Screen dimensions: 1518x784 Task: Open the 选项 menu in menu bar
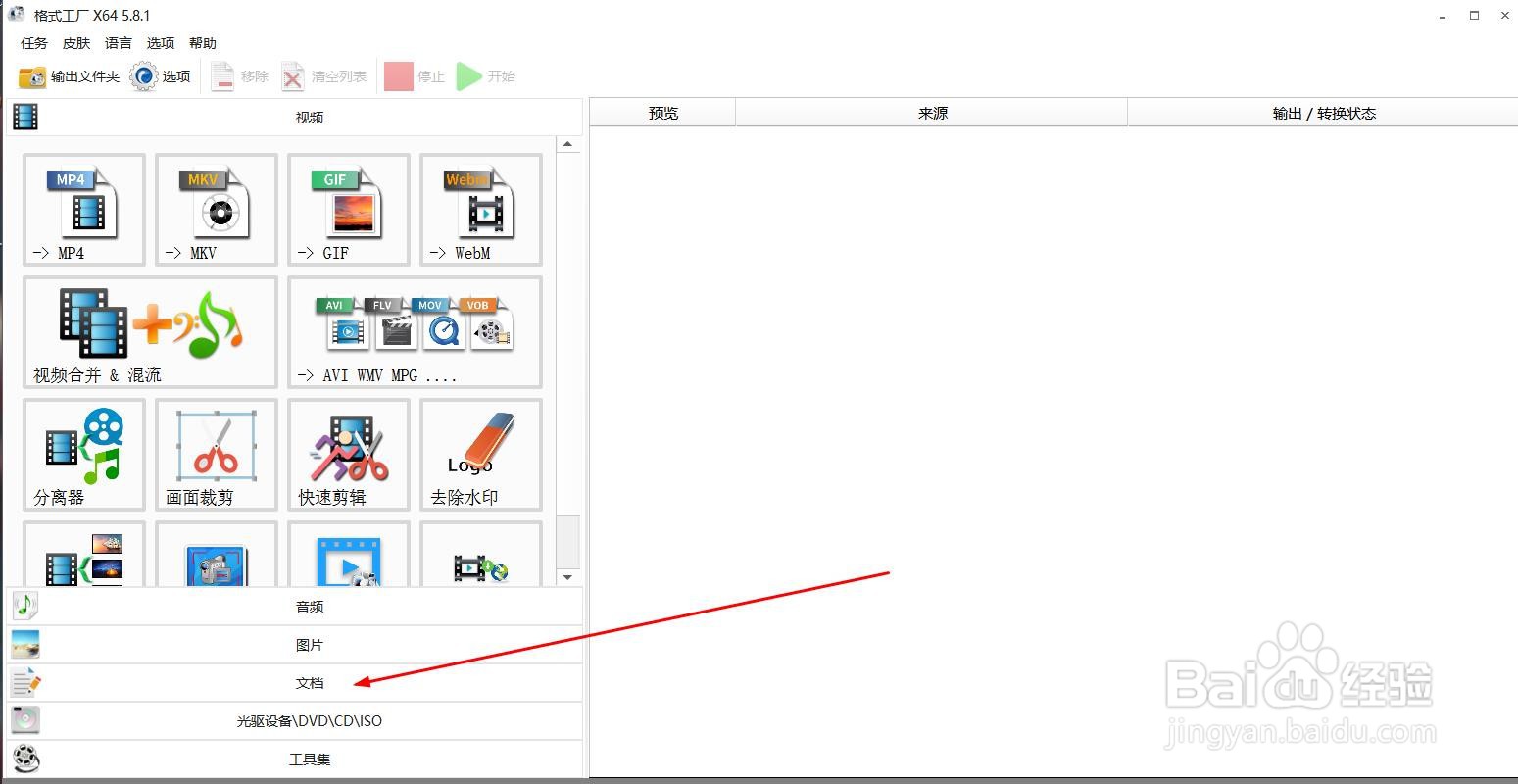coord(161,43)
